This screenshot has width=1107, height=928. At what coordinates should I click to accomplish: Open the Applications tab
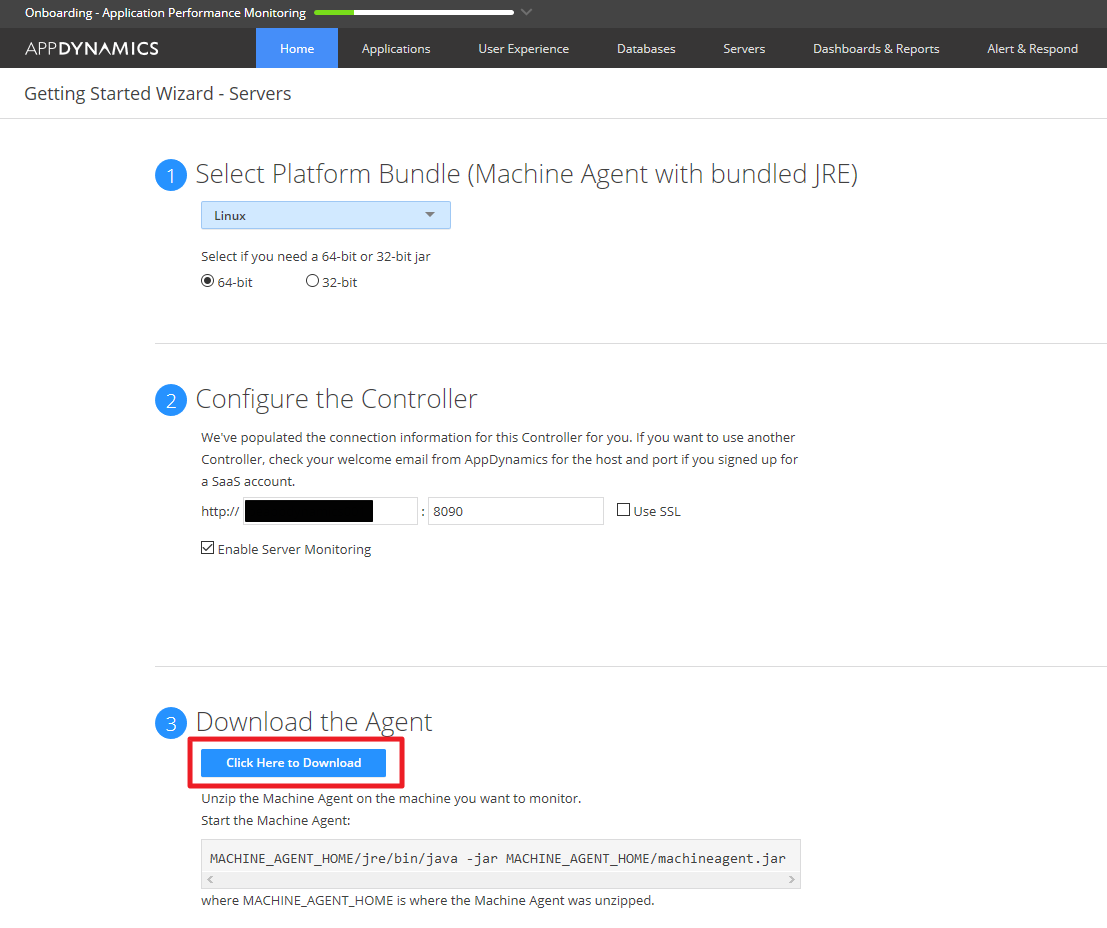(395, 48)
